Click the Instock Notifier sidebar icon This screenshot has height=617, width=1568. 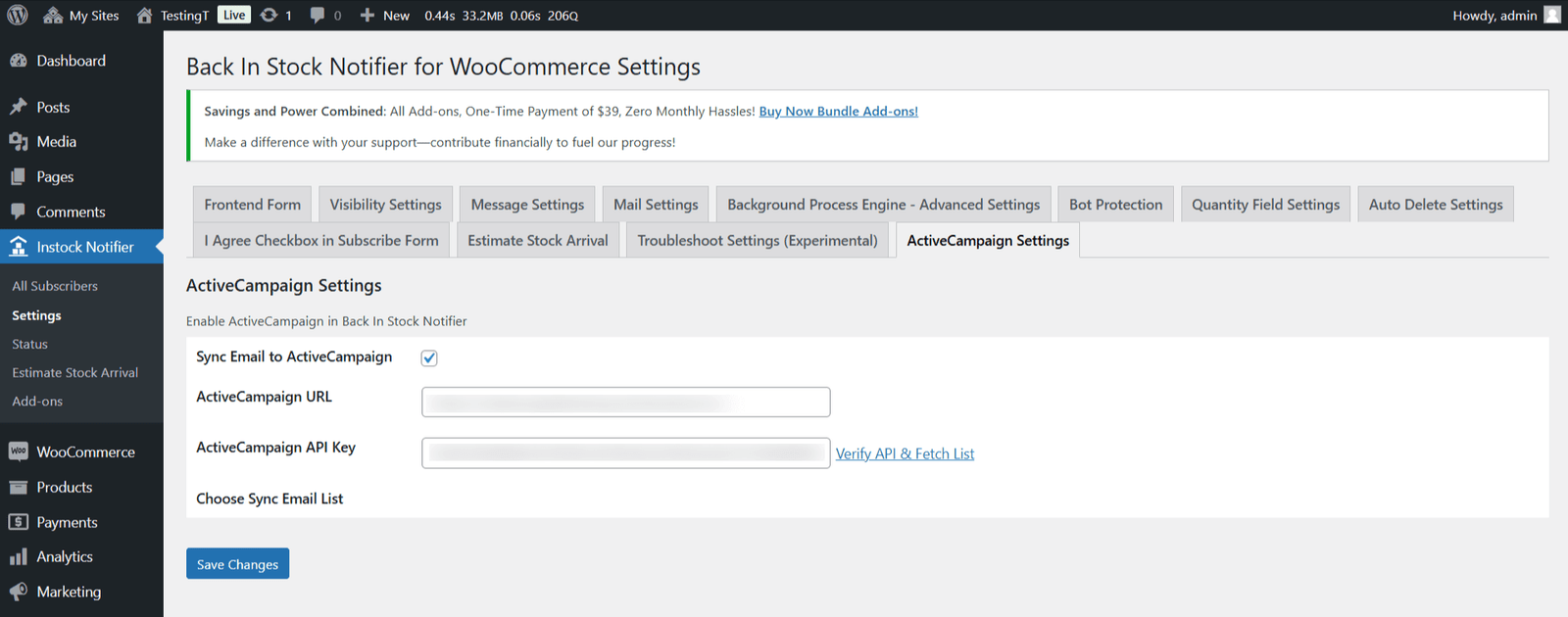(19, 247)
